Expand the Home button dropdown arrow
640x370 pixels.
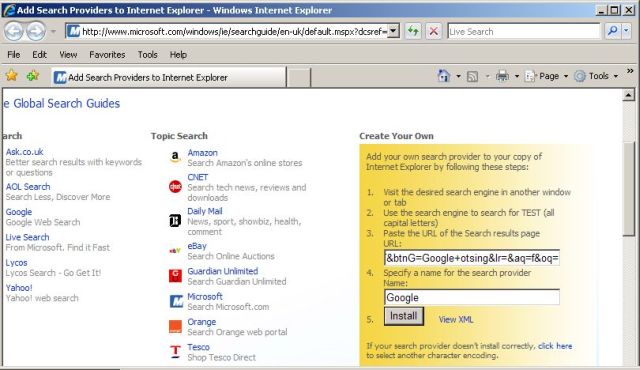tap(458, 76)
